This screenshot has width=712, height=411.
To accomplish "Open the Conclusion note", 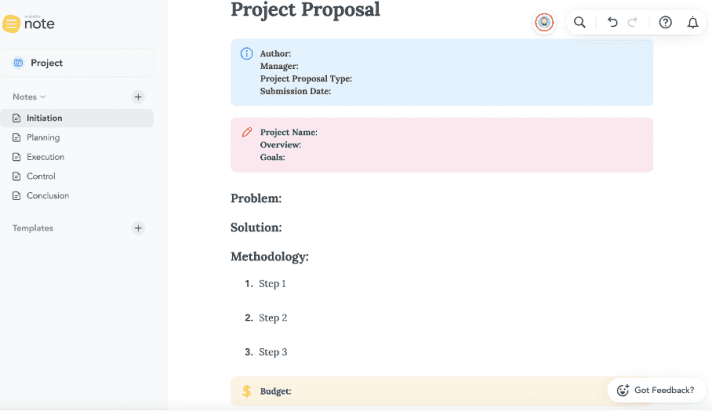I will [48, 196].
